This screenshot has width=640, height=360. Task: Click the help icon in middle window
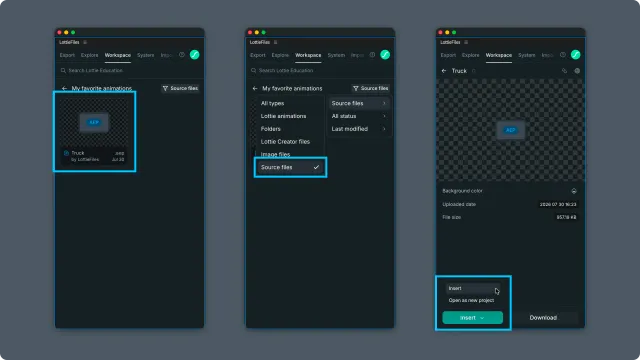click(372, 55)
